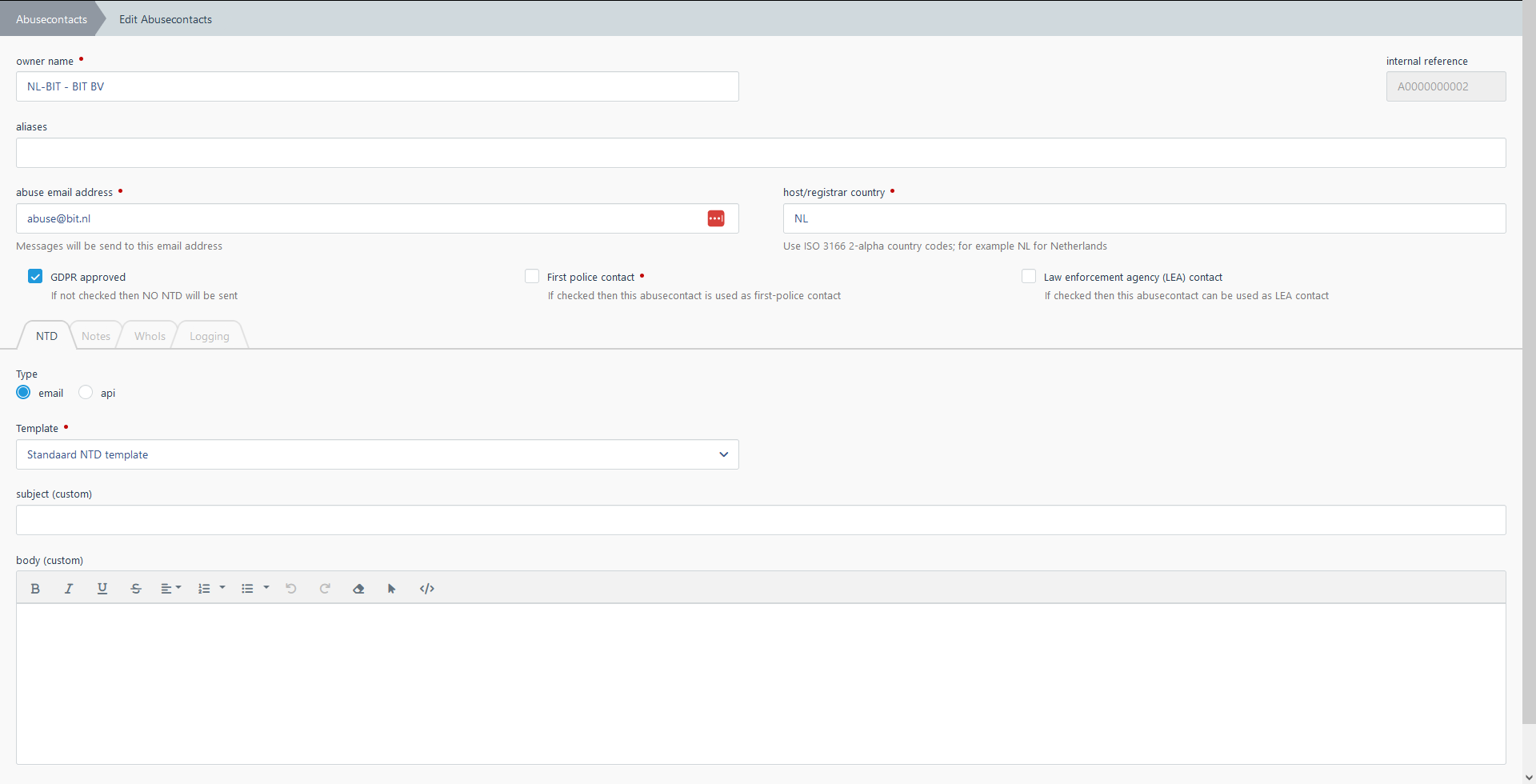
Task: Click the select-all cursor icon
Action: coord(392,589)
